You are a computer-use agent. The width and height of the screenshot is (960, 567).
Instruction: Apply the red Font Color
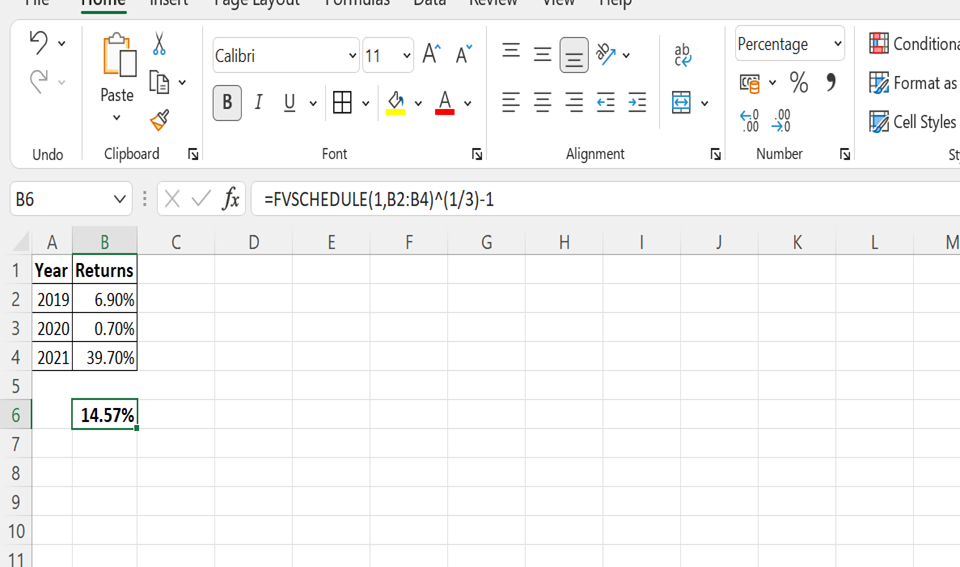tap(445, 103)
